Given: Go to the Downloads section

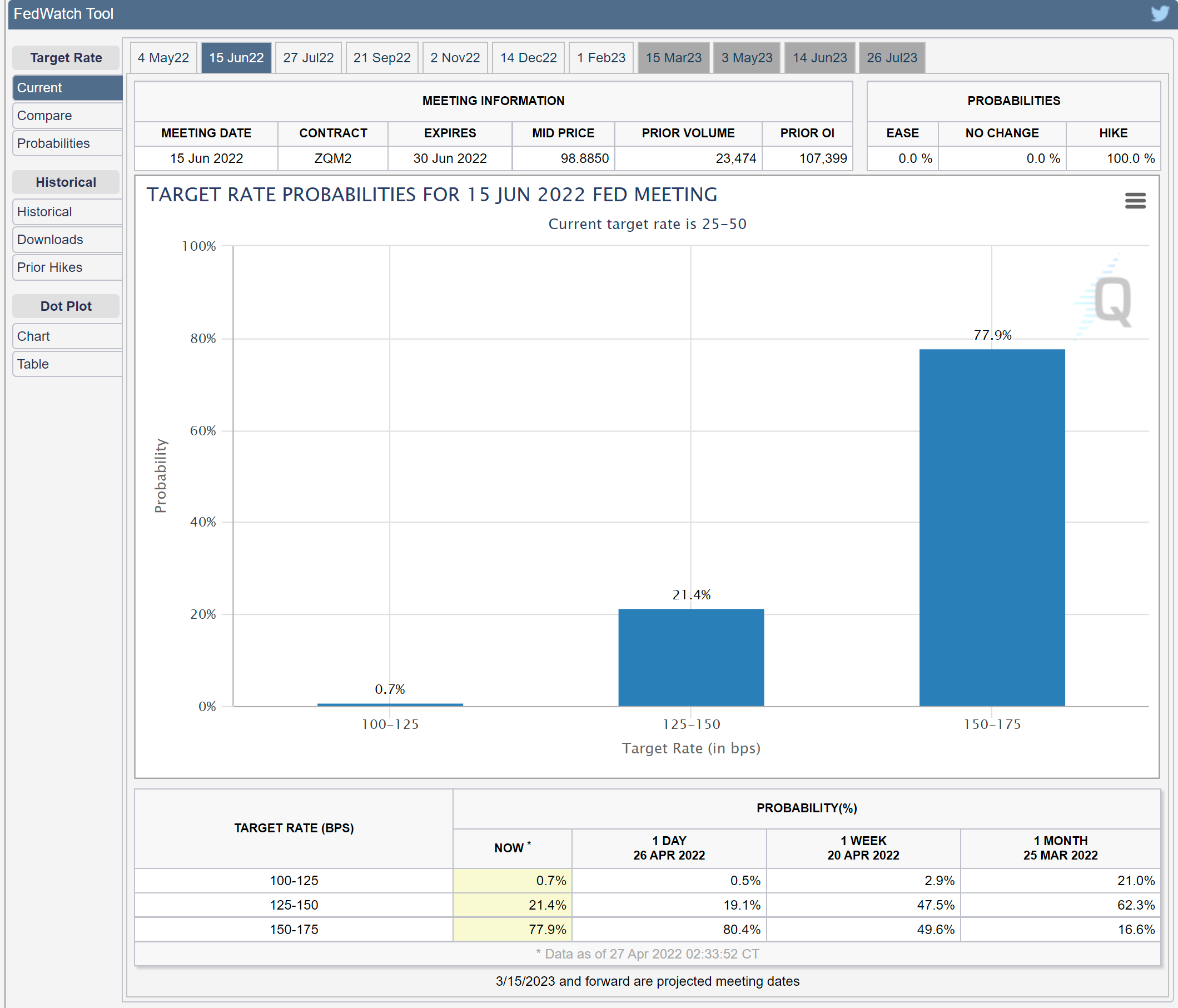Looking at the screenshot, I should pyautogui.click(x=67, y=239).
